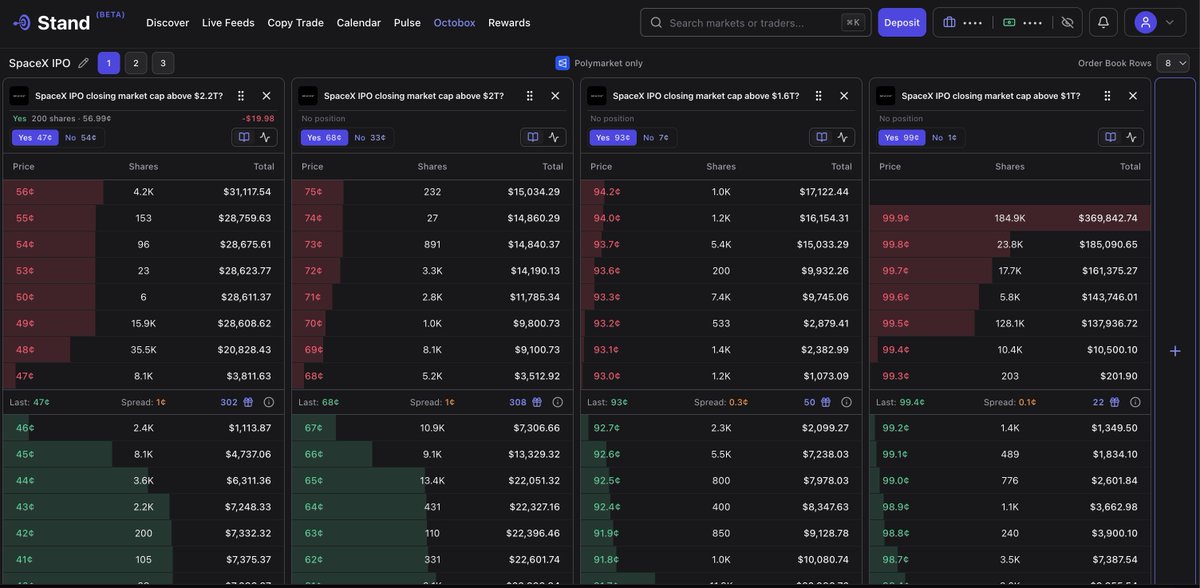Click the icon beside 22 count
The image size is (1200, 588).
[x=1115, y=402]
